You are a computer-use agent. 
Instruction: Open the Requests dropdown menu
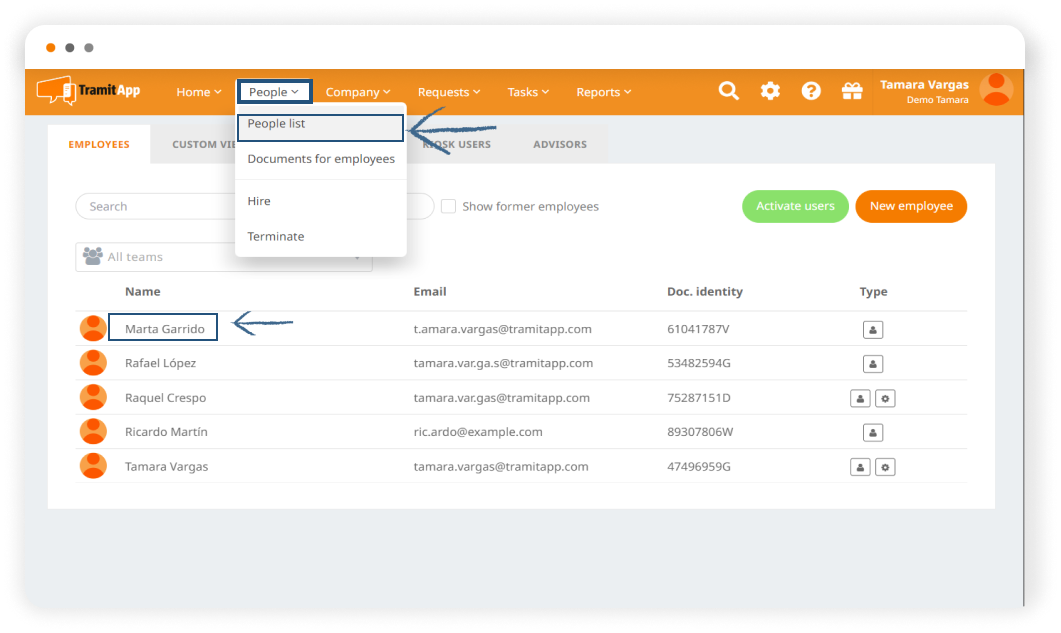pos(449,92)
